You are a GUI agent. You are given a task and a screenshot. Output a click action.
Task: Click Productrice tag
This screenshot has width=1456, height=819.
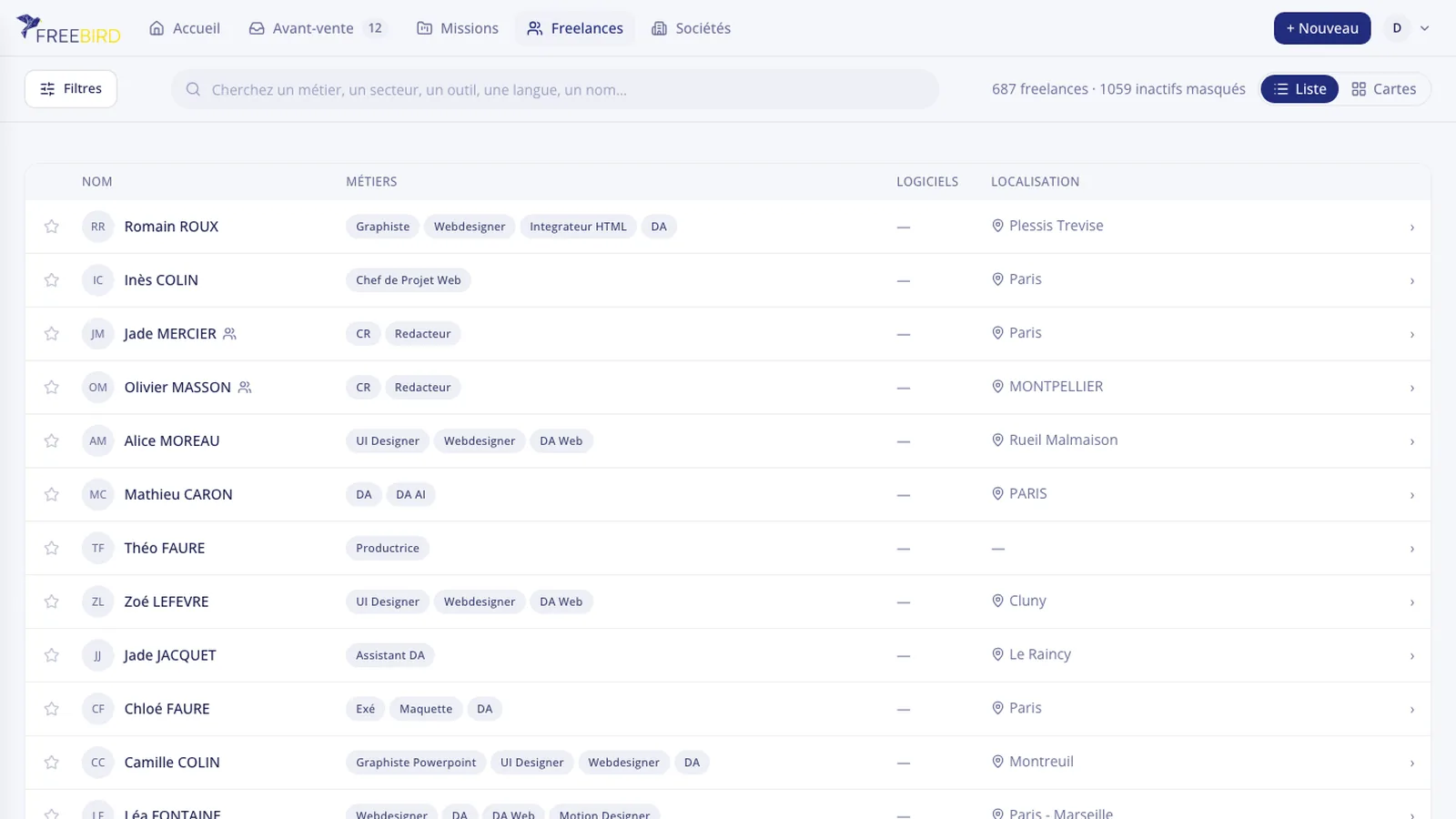[x=388, y=549]
